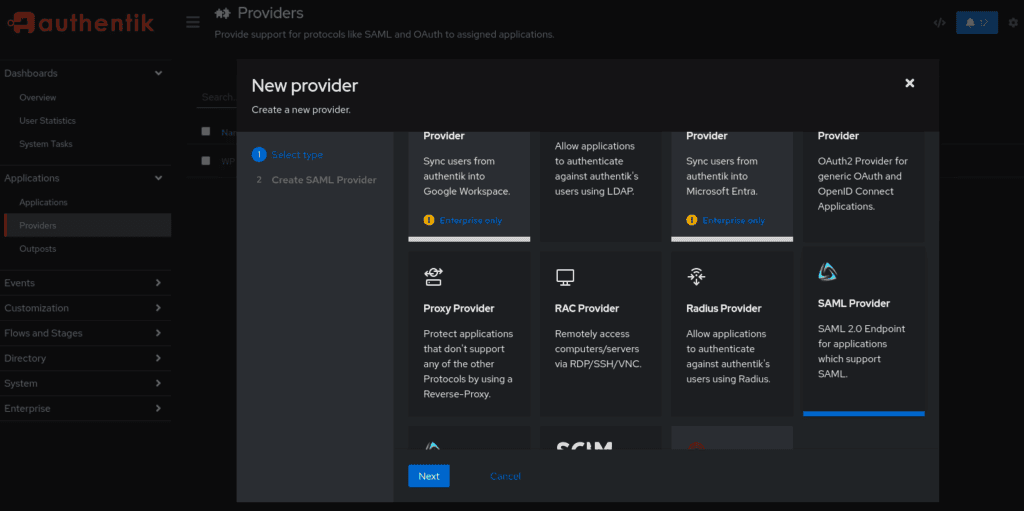This screenshot has height=511, width=1024.
Task: Select the OAuth2 Provider card description
Action: point(863,184)
